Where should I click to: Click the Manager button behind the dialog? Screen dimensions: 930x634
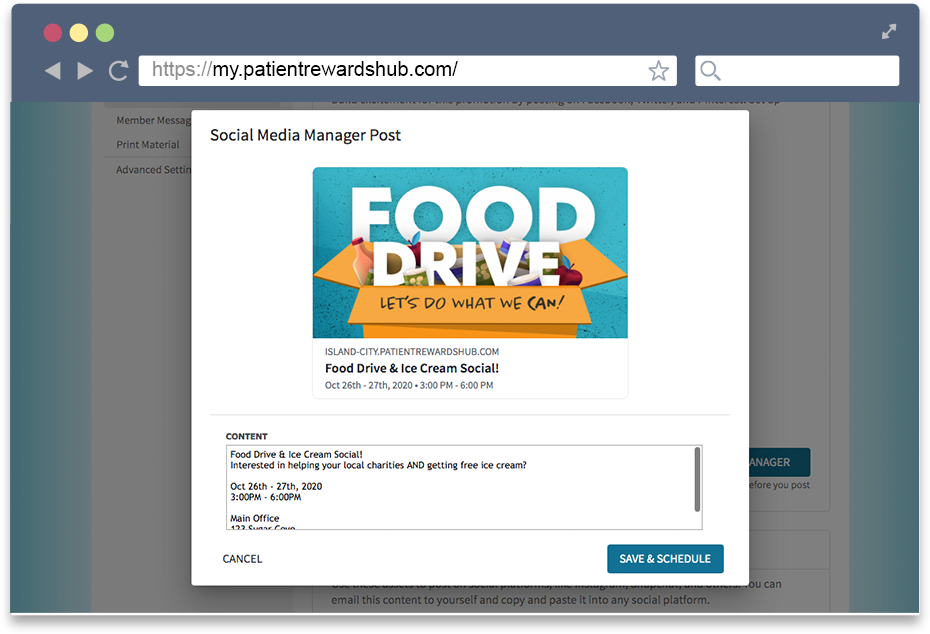coord(779,462)
